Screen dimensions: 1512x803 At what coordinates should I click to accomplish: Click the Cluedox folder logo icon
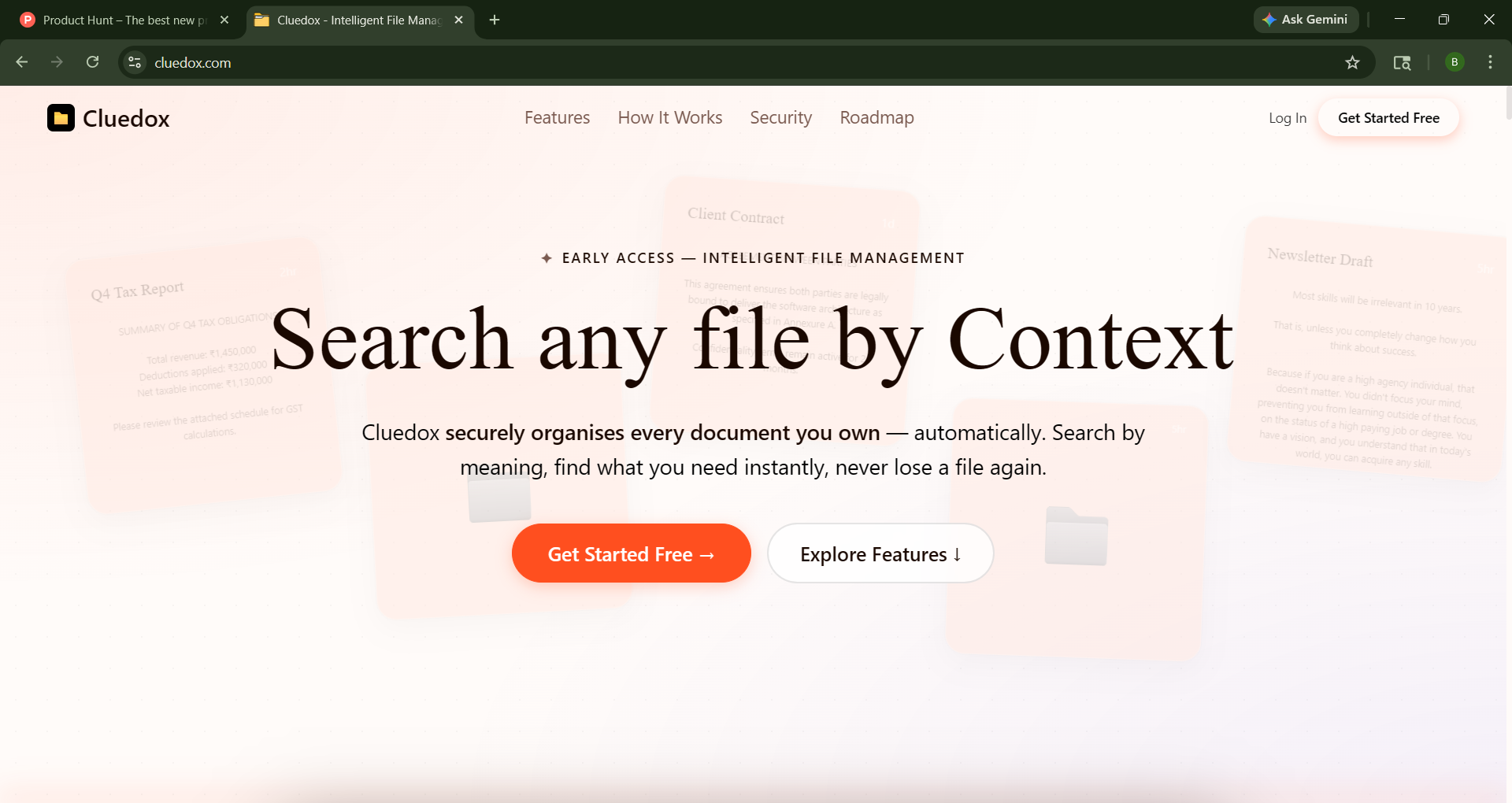click(x=61, y=118)
